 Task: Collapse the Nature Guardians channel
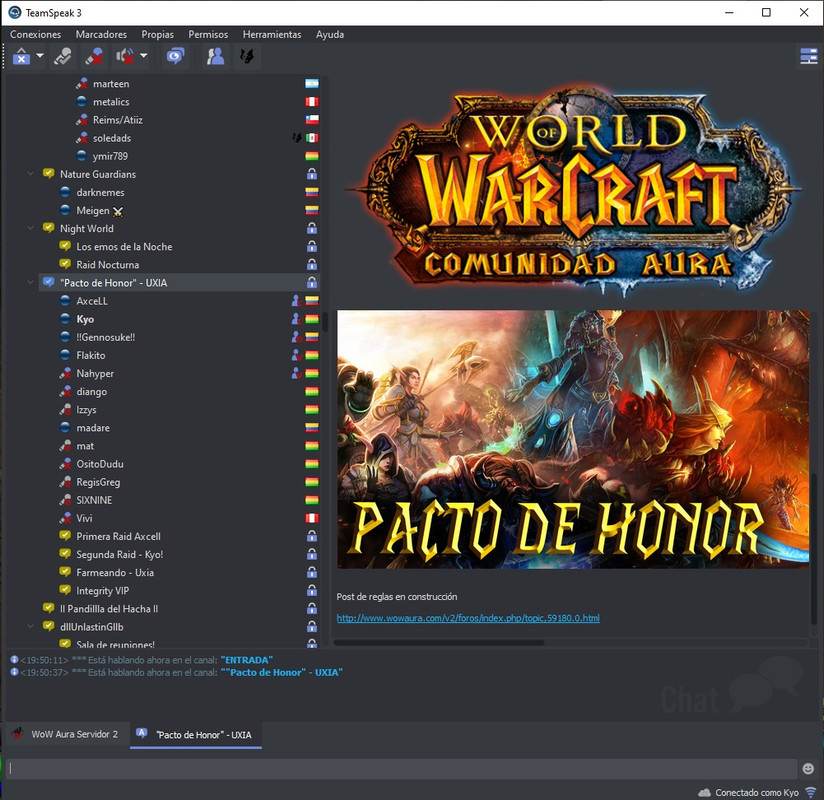click(30, 174)
